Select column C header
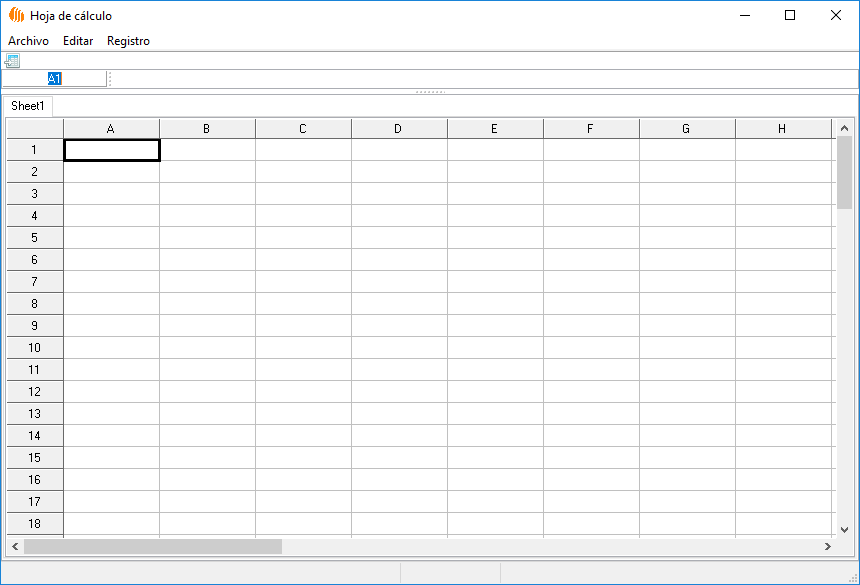 (303, 128)
